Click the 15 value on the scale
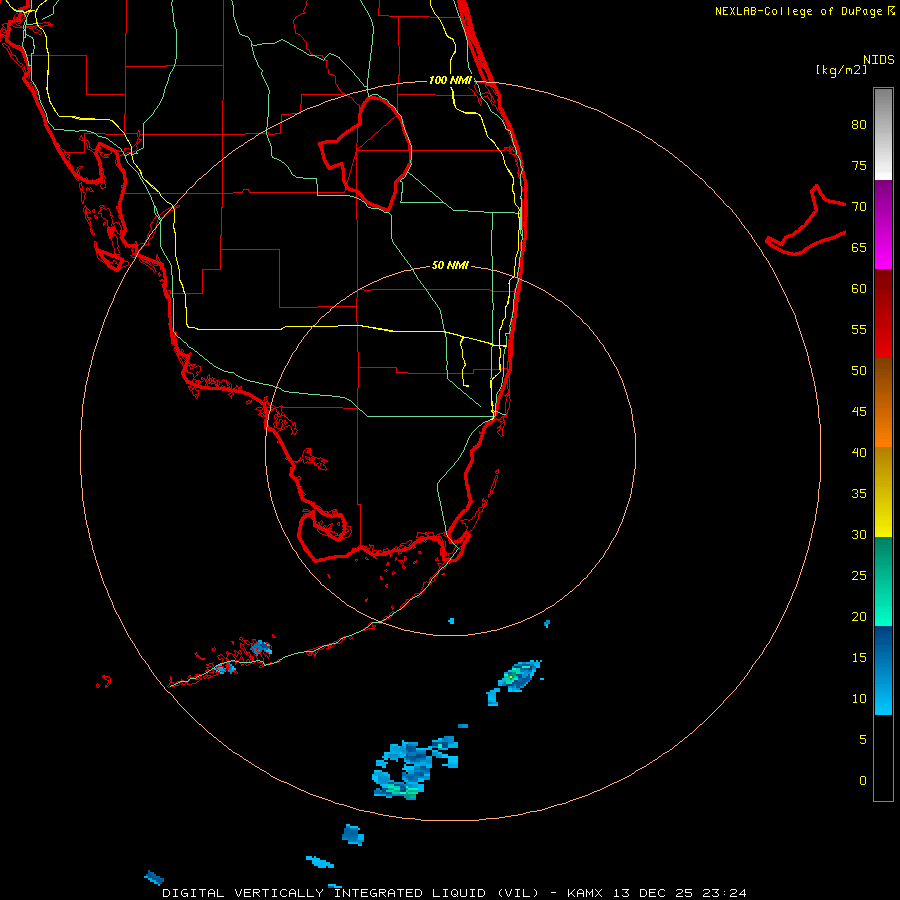This screenshot has width=900, height=900. tap(859, 658)
